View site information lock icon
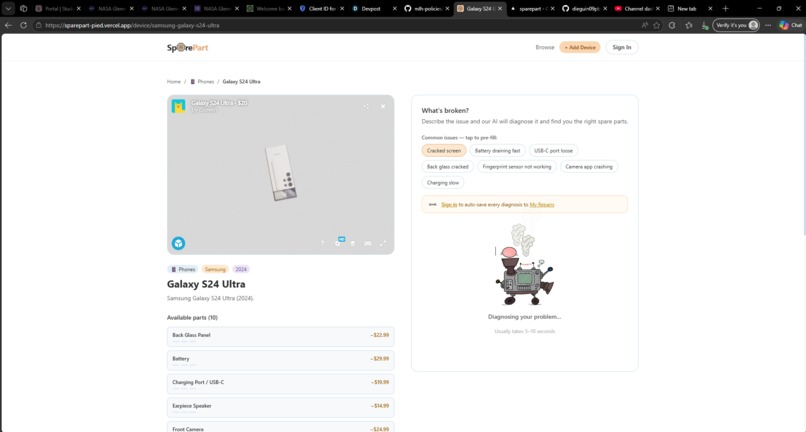The height and width of the screenshot is (432, 806). [x=39, y=25]
